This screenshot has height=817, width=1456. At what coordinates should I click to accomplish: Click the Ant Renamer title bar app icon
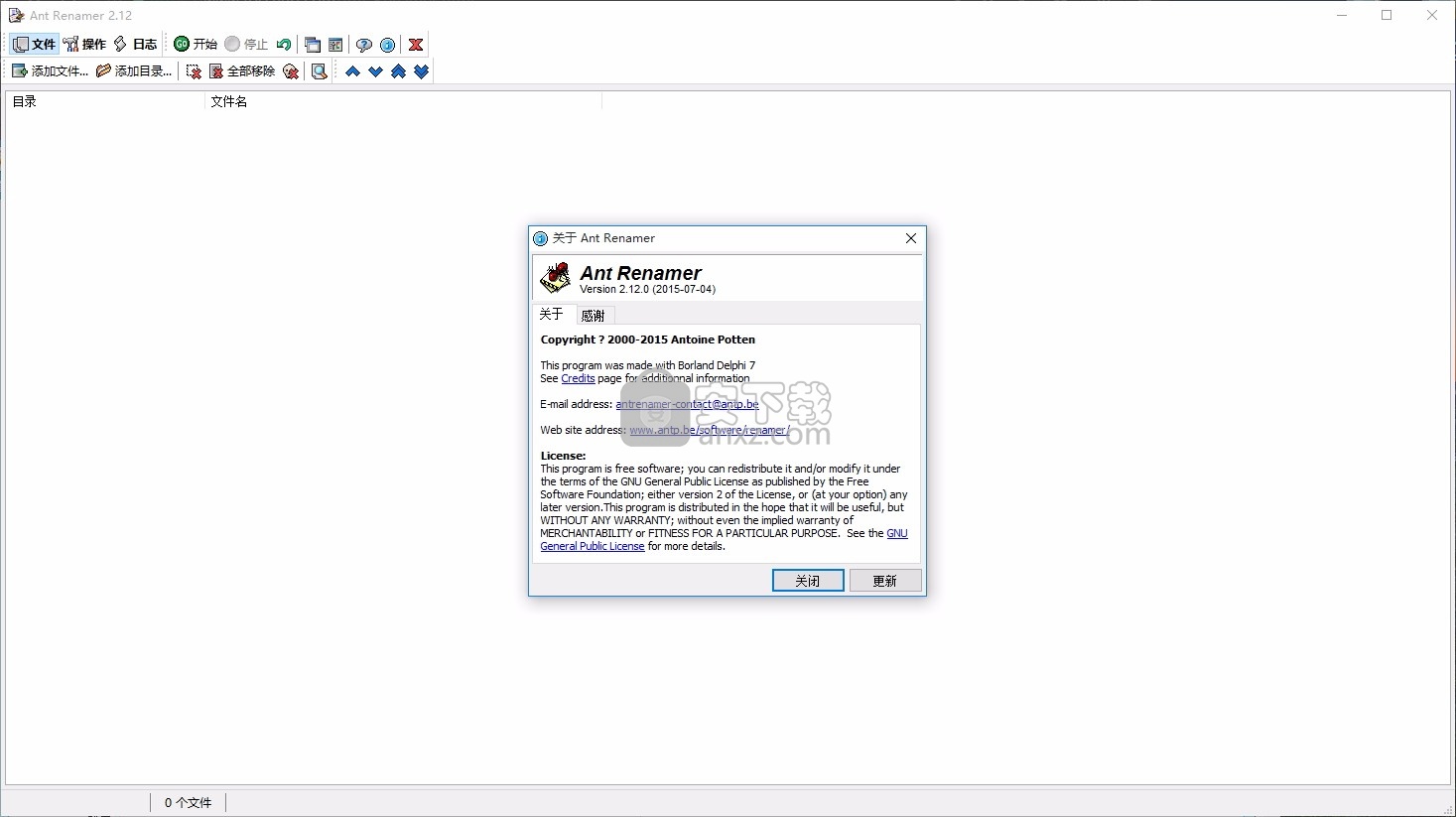(x=16, y=15)
